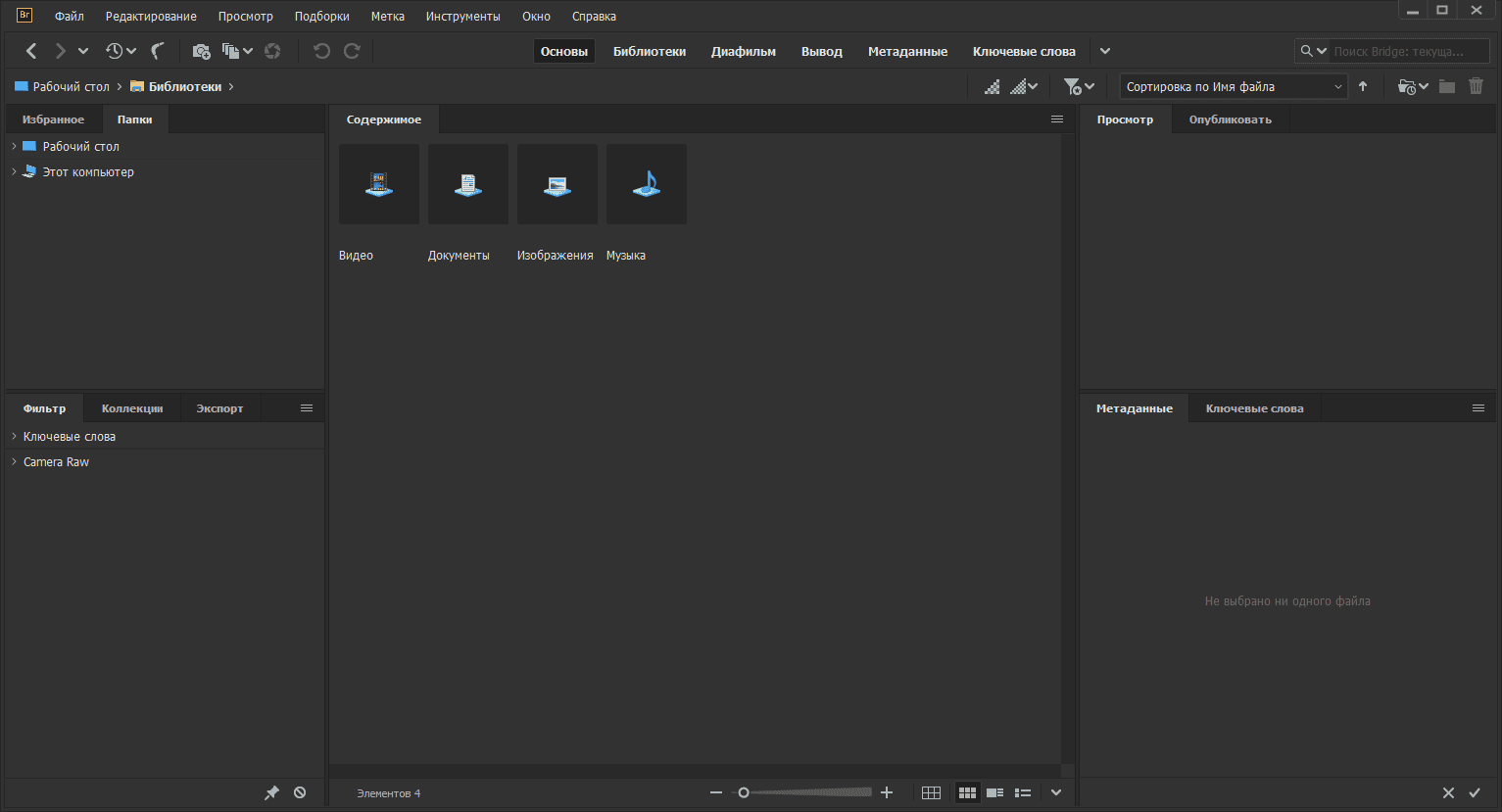Select the Коллекции tab
The image size is (1502, 812).
point(132,408)
